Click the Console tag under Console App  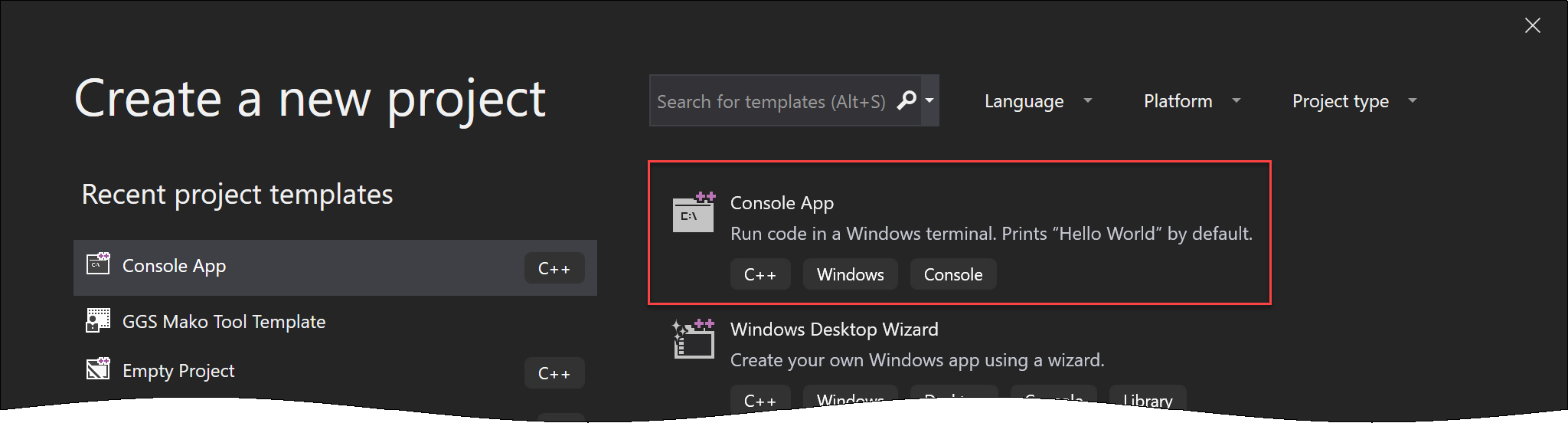(952, 274)
